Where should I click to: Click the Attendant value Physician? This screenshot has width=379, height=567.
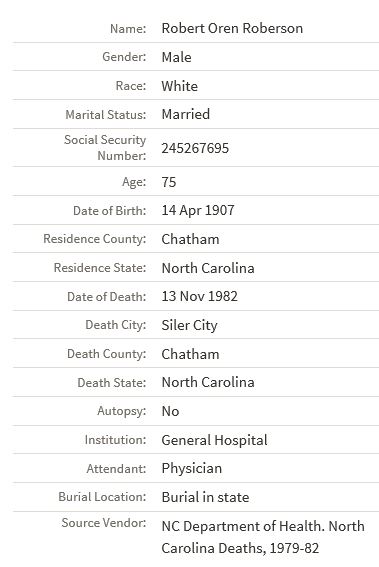point(192,469)
